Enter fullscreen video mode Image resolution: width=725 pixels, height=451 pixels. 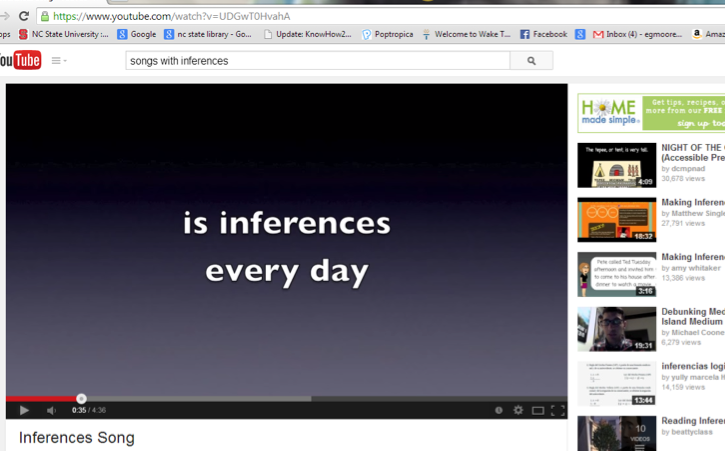558,410
